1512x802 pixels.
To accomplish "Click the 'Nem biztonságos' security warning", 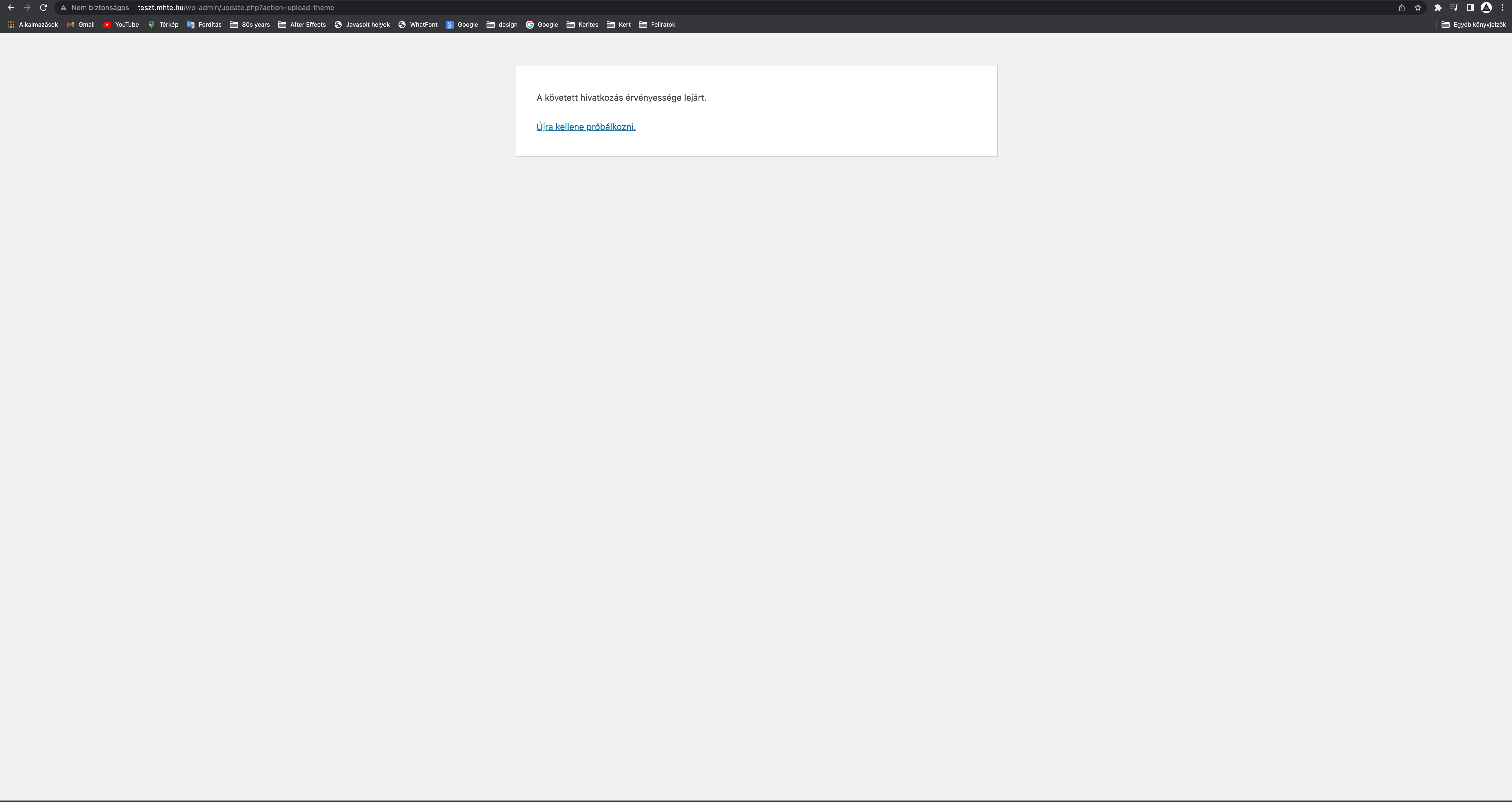I will click(x=95, y=8).
